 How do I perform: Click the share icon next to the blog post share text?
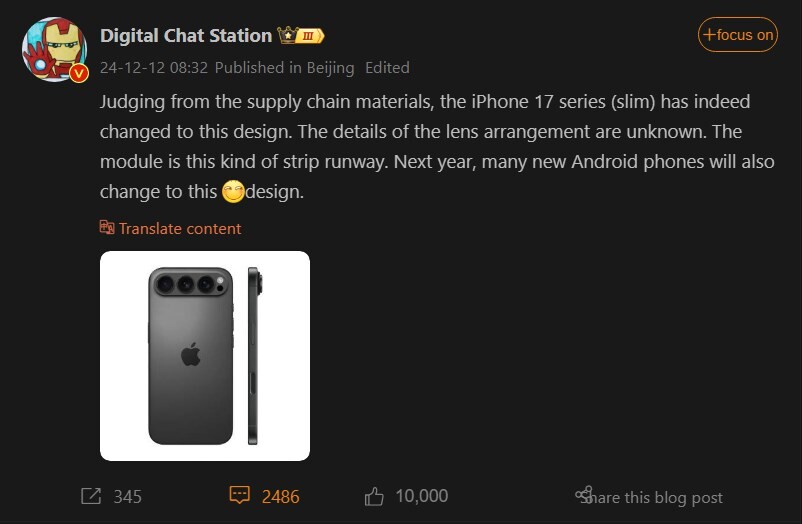click(x=585, y=495)
